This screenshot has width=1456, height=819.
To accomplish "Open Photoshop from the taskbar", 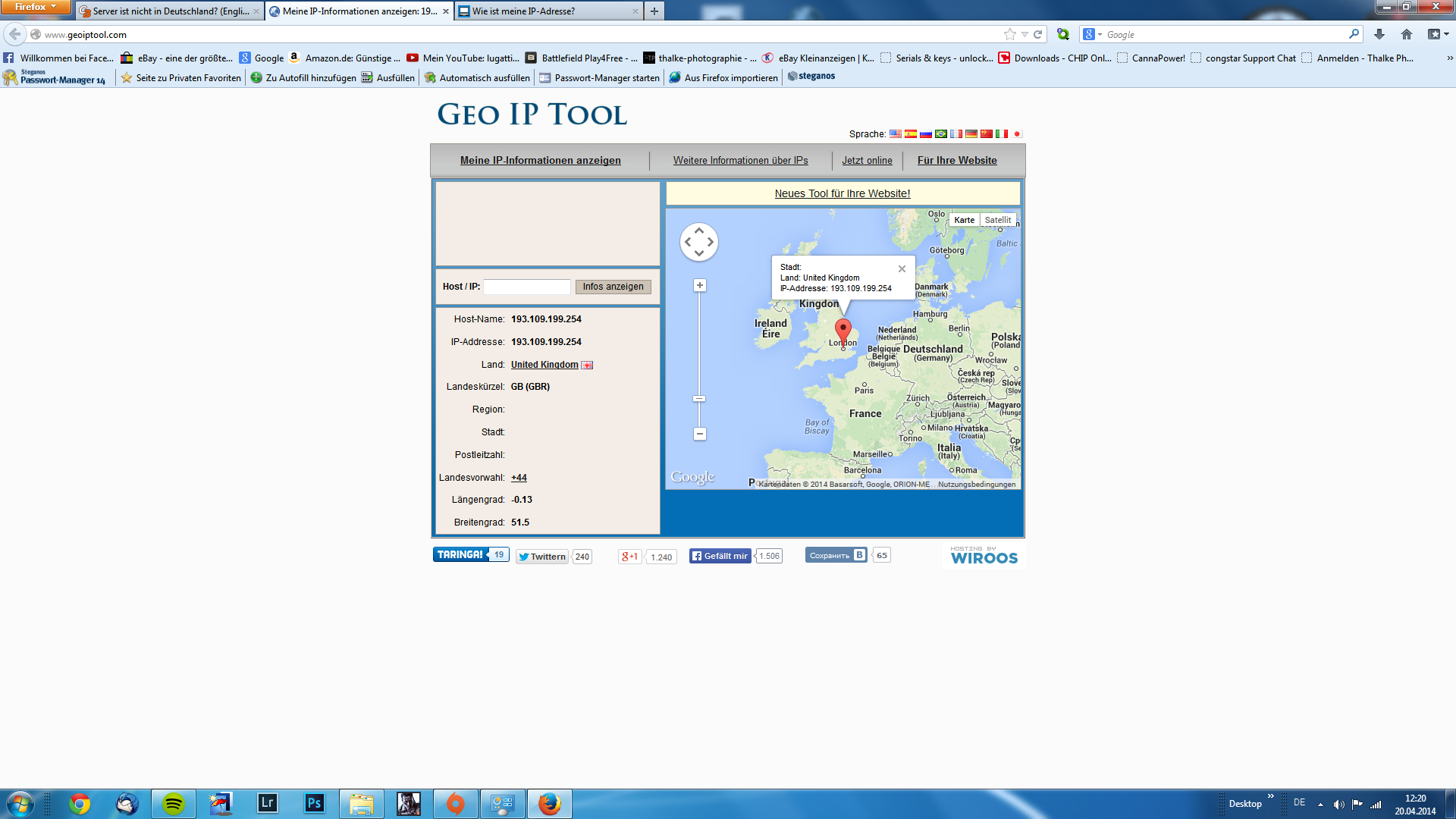I will [x=314, y=803].
